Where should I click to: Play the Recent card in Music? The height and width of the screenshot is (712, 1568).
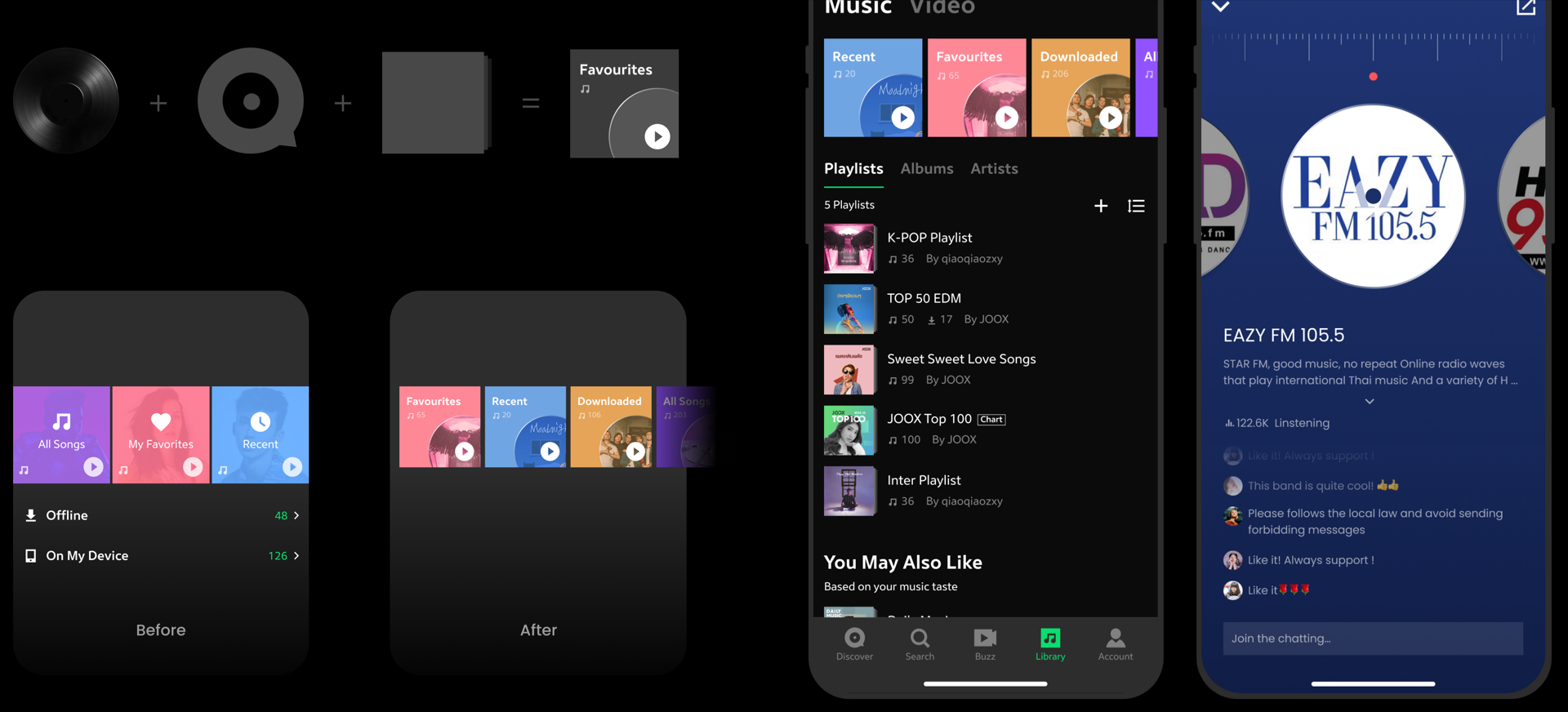click(902, 118)
